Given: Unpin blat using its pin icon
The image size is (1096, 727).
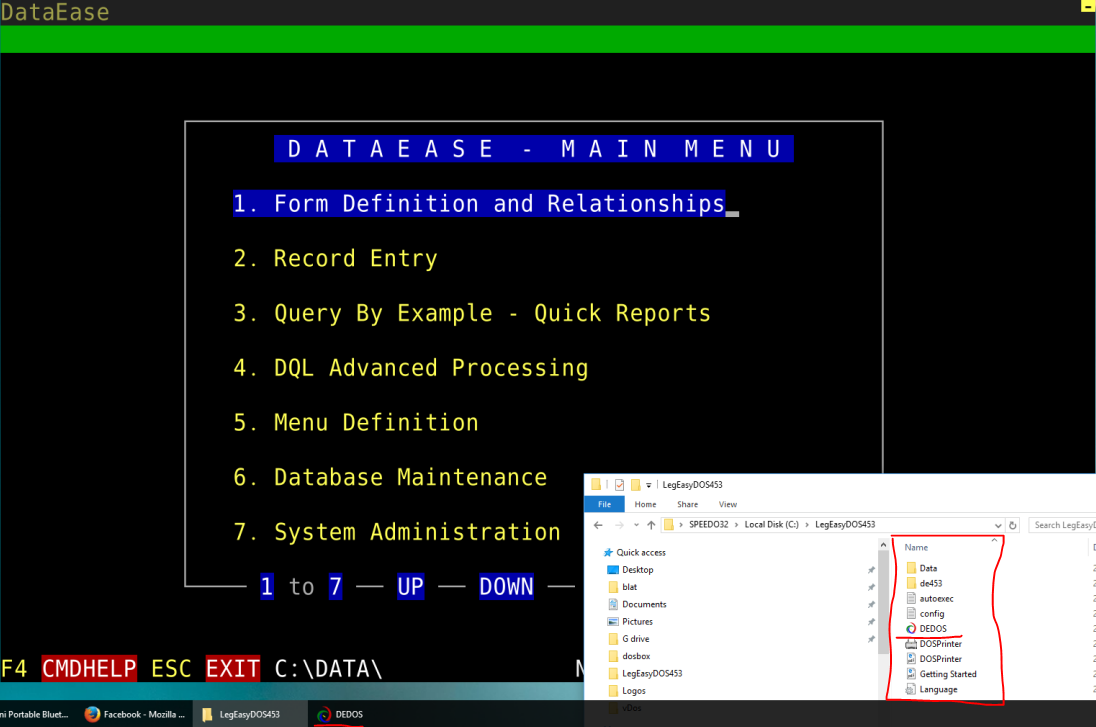Looking at the screenshot, I should point(871,587).
